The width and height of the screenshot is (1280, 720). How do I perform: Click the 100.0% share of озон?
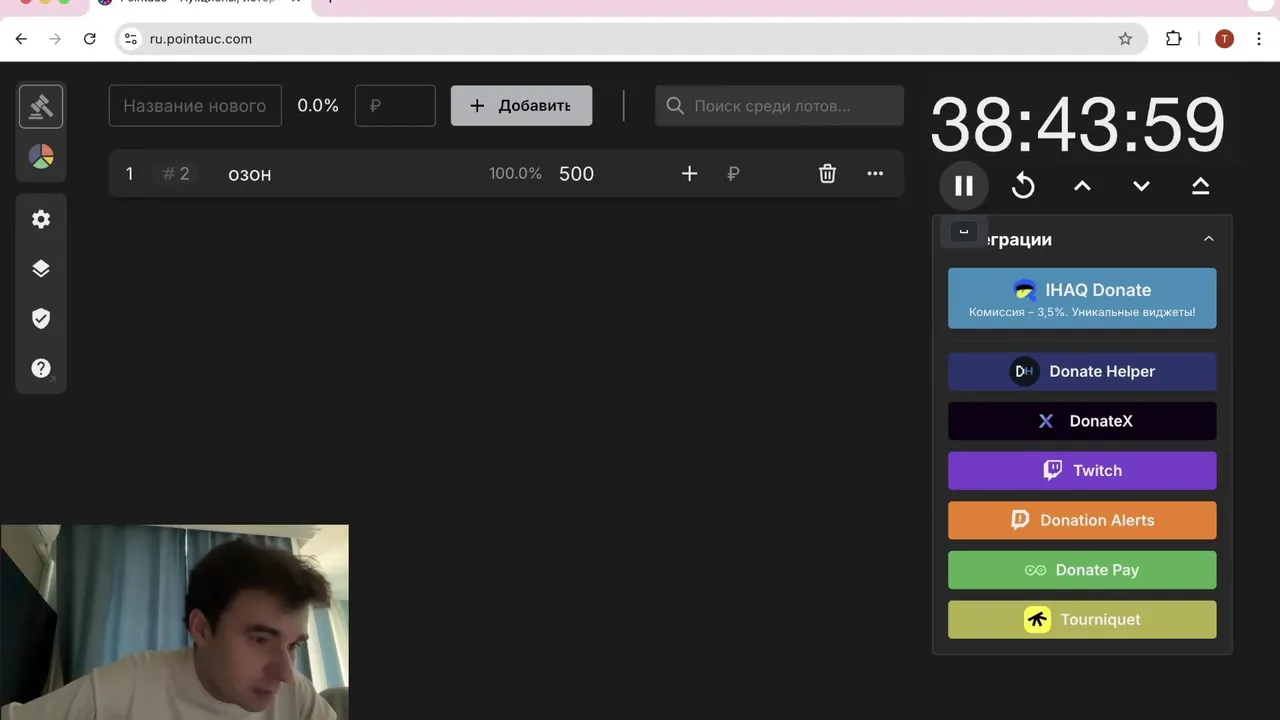click(515, 174)
